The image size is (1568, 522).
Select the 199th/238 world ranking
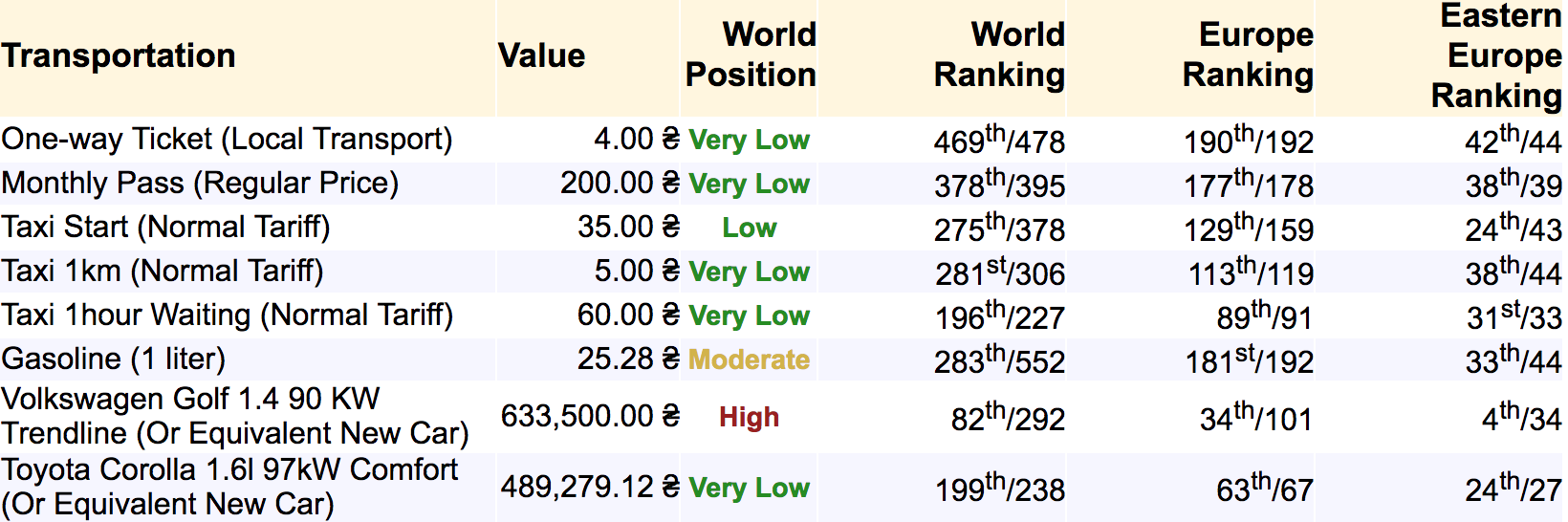[999, 489]
